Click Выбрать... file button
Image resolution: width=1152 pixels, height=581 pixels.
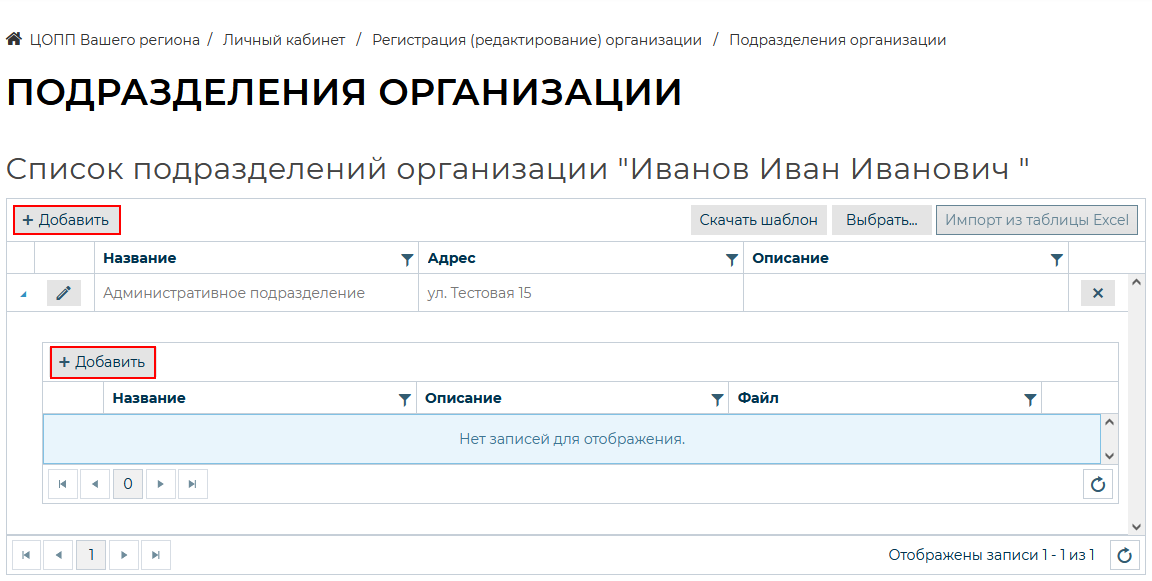pyautogui.click(x=881, y=220)
